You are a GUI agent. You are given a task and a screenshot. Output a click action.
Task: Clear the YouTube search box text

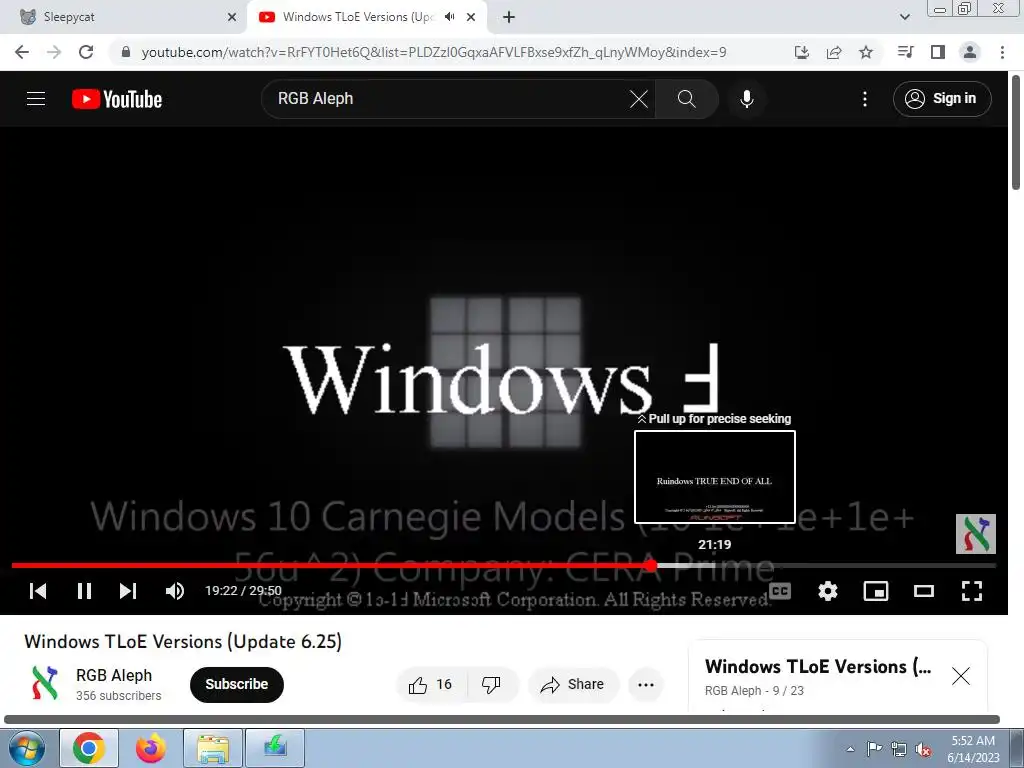639,99
